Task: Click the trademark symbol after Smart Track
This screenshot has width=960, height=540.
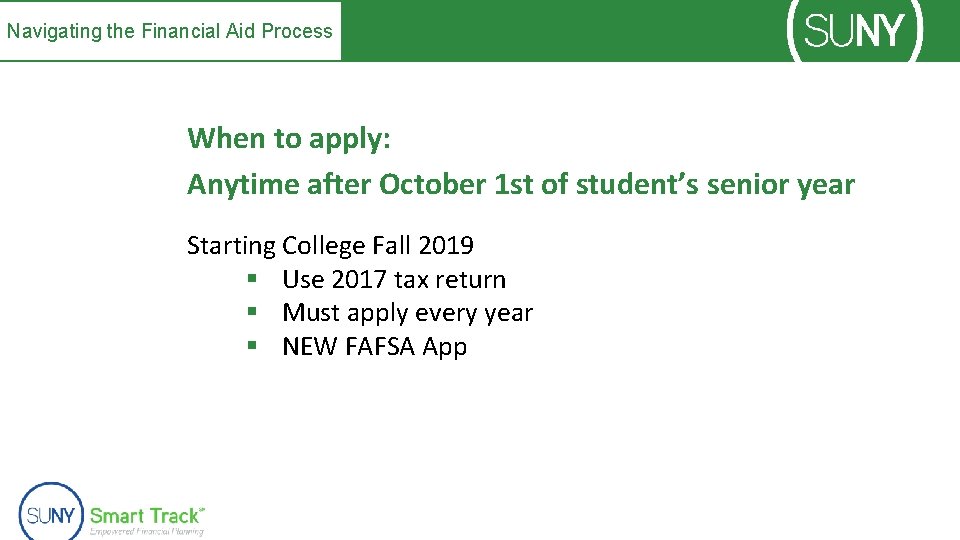Action: point(203,509)
